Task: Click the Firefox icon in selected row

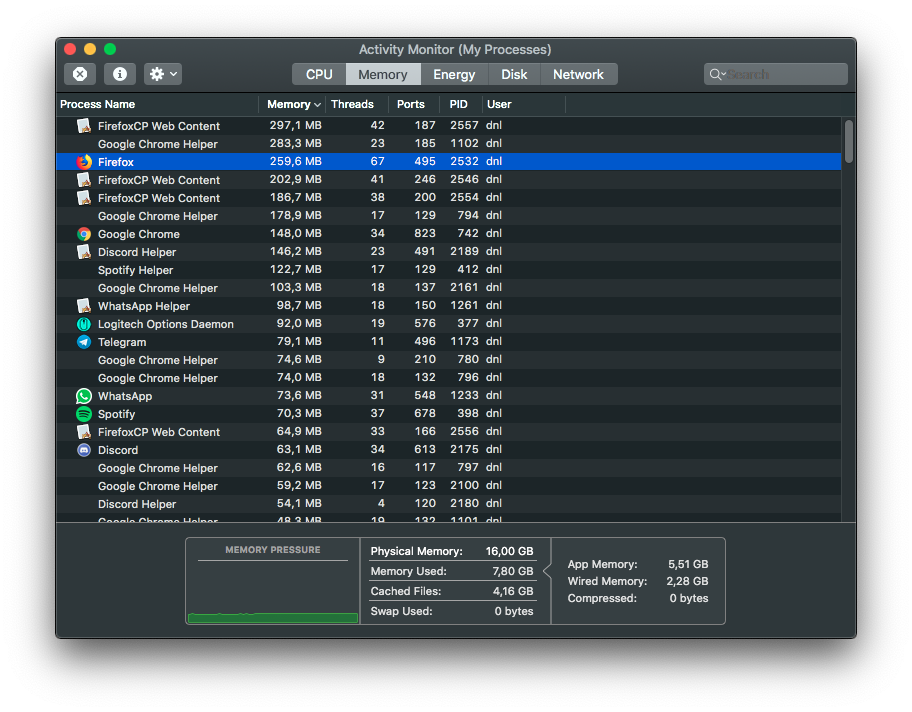Action: point(84,162)
